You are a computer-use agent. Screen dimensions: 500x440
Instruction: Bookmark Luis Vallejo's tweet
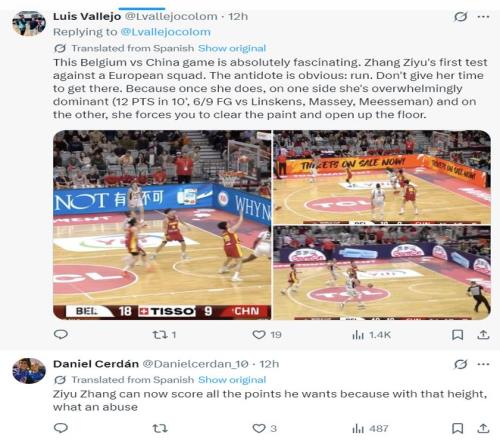pyautogui.click(x=457, y=335)
